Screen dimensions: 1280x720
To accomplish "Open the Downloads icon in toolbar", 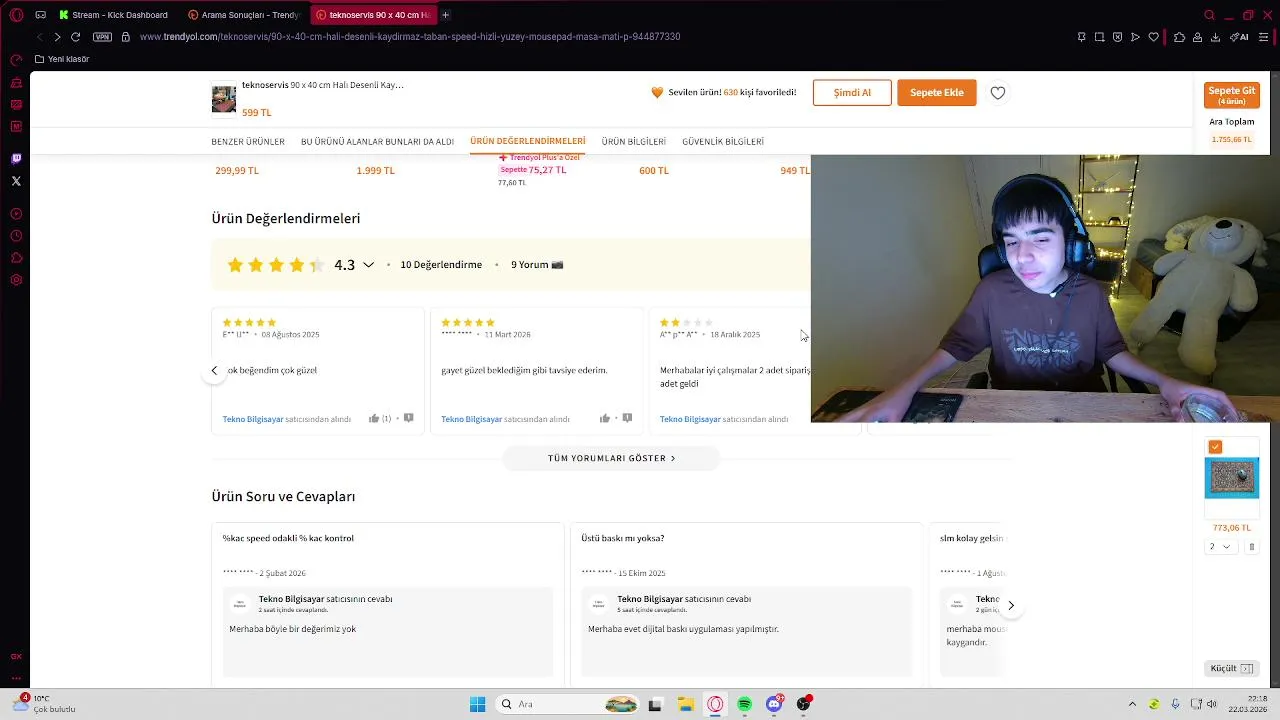I will [x=1215, y=37].
